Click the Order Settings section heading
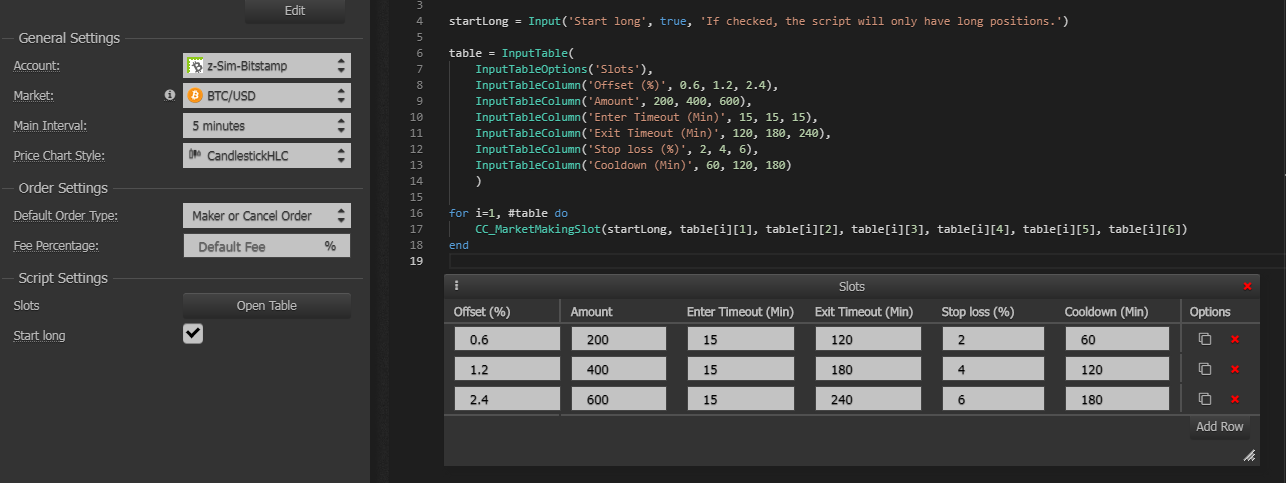 click(63, 188)
